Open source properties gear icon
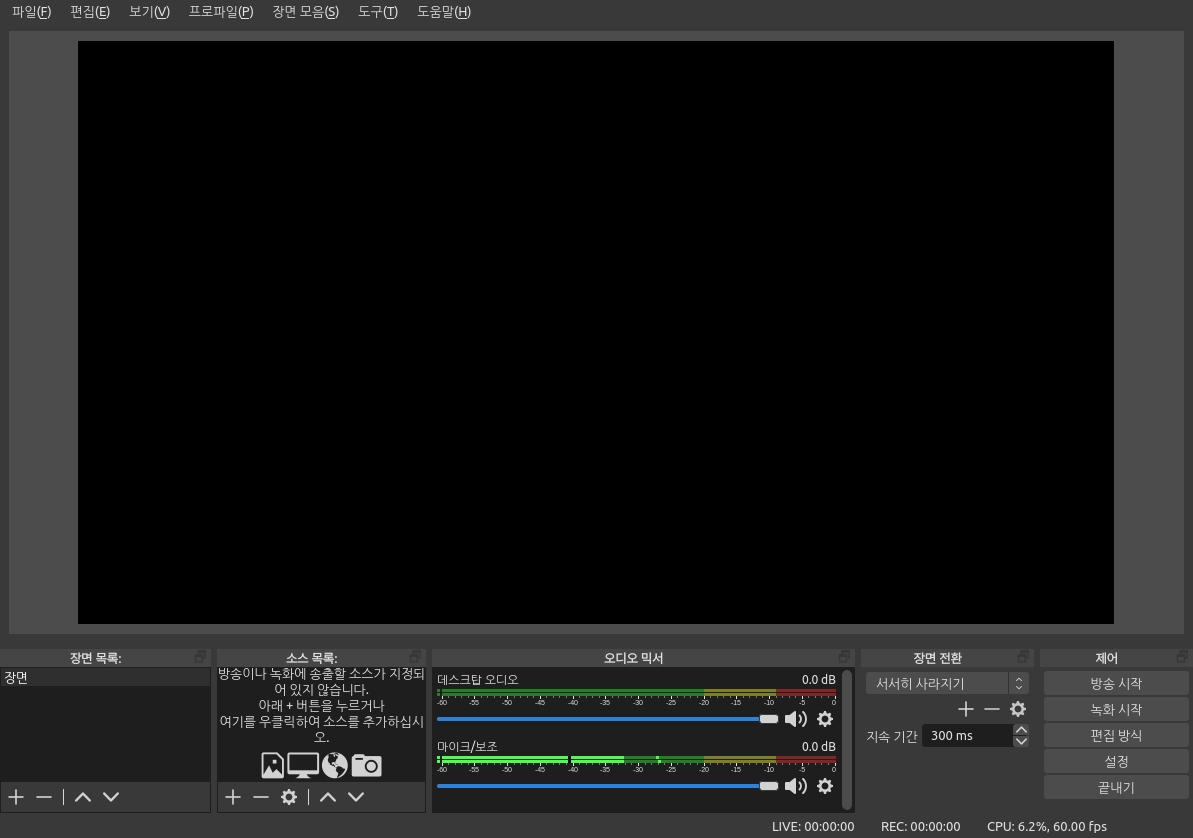The width and height of the screenshot is (1193, 838). [289, 797]
